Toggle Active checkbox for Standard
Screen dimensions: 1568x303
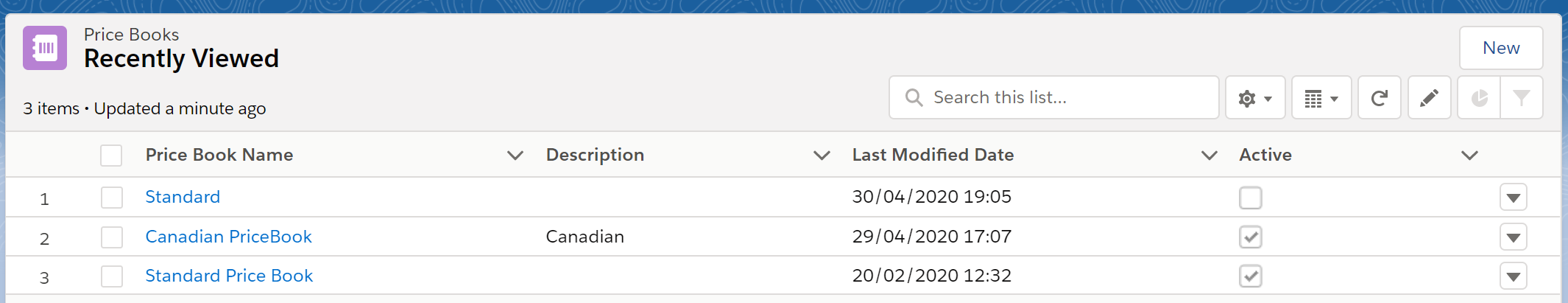[1250, 198]
